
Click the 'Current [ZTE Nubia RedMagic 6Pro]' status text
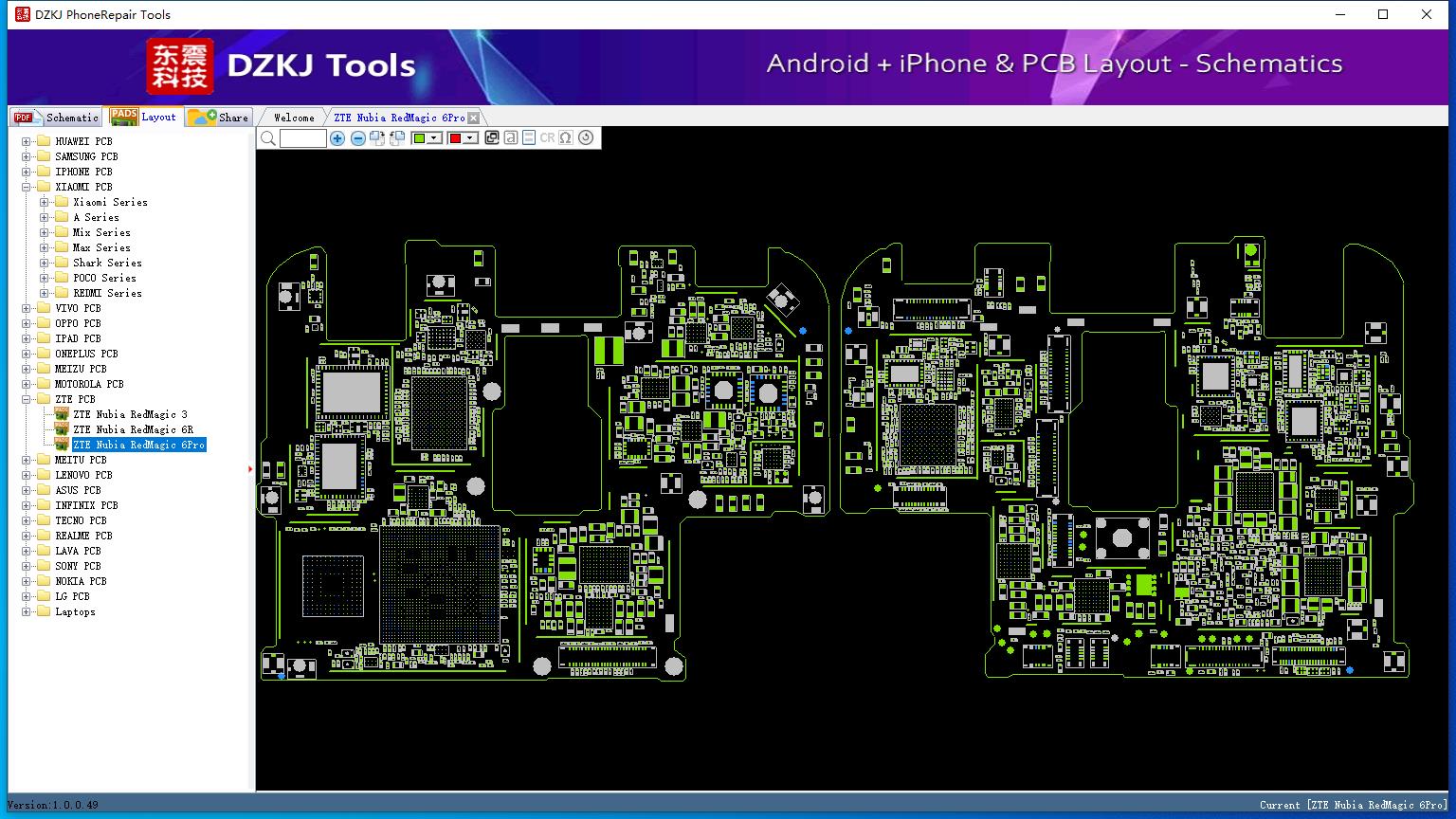coord(1354,805)
